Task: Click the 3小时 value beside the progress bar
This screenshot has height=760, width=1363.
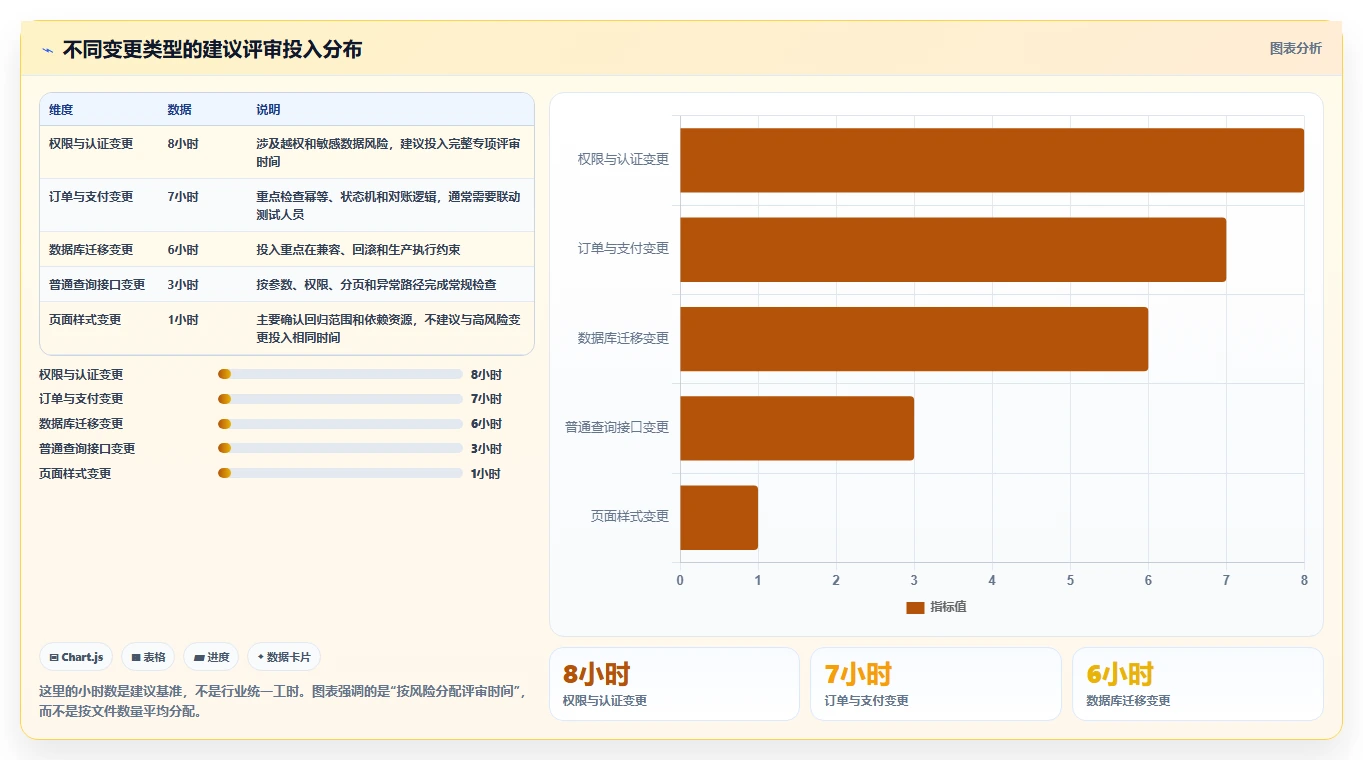Action: coord(486,449)
